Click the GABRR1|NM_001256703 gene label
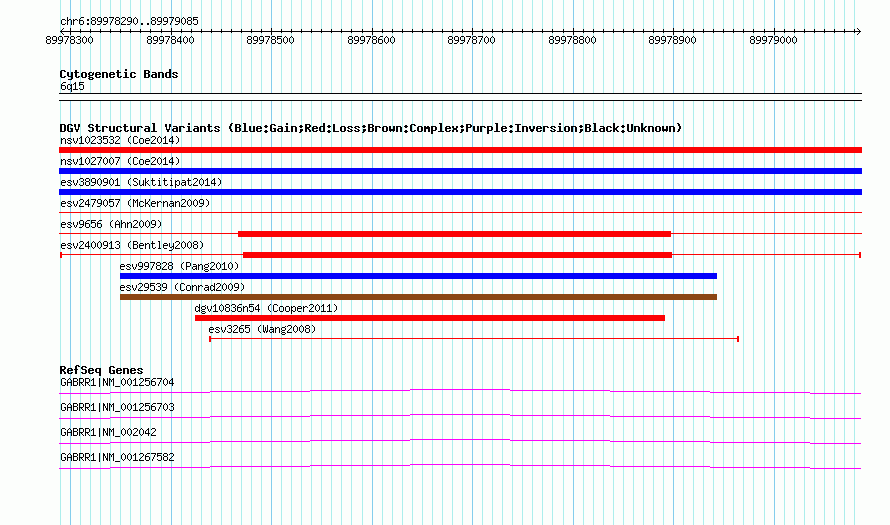The image size is (890, 525). tap(117, 408)
